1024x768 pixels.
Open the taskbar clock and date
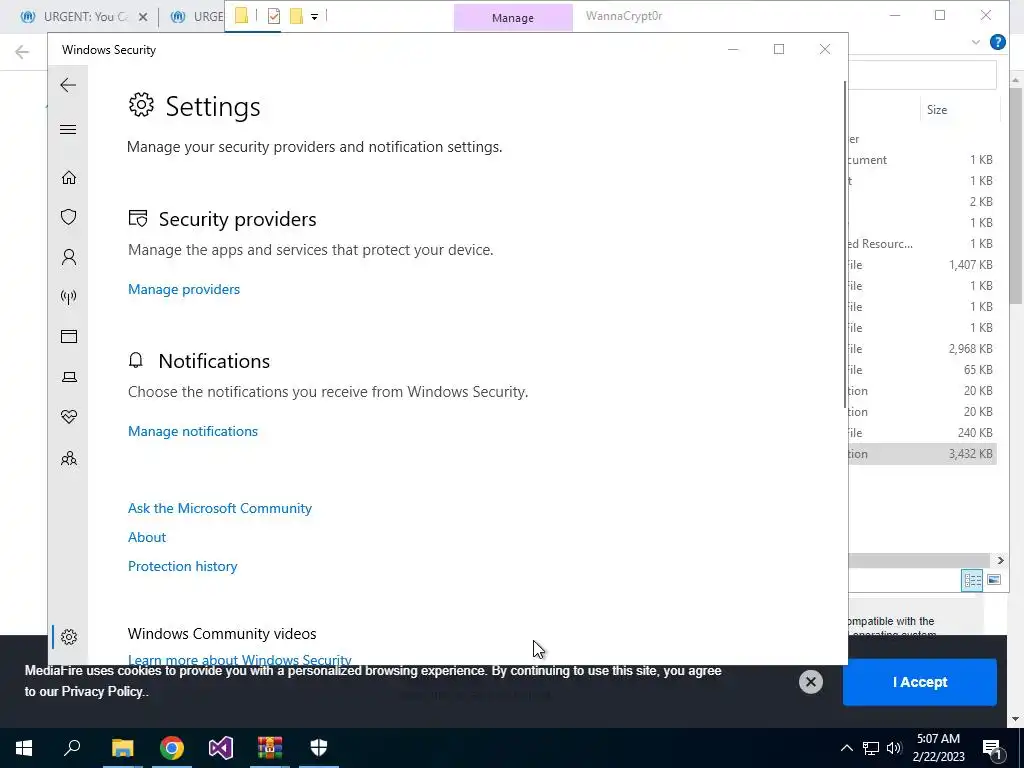(x=938, y=748)
